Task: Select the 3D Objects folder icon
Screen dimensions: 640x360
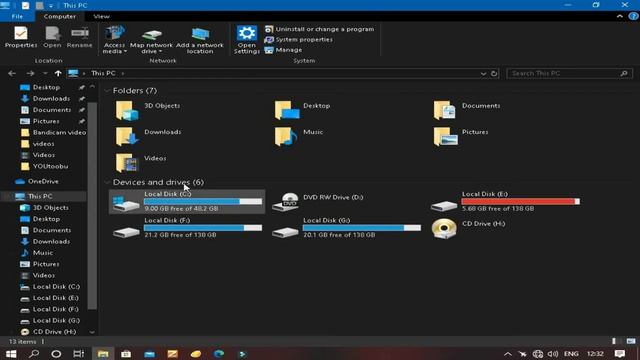Action: [x=127, y=110]
